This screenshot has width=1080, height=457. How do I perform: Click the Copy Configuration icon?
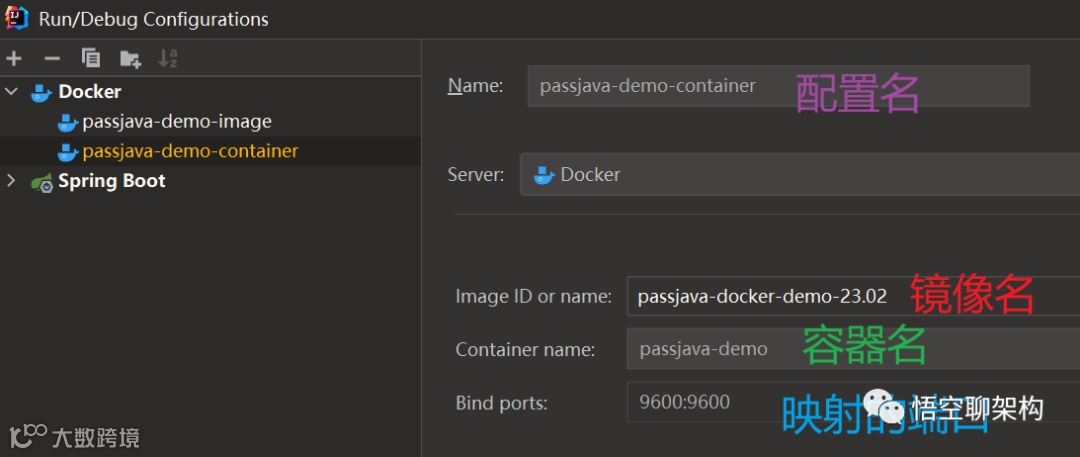point(91,58)
